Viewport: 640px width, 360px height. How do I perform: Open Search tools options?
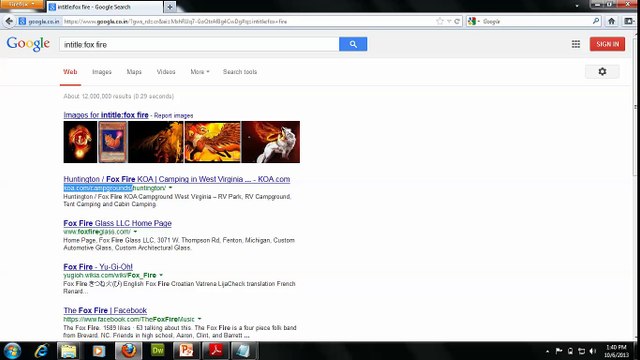[x=240, y=72]
